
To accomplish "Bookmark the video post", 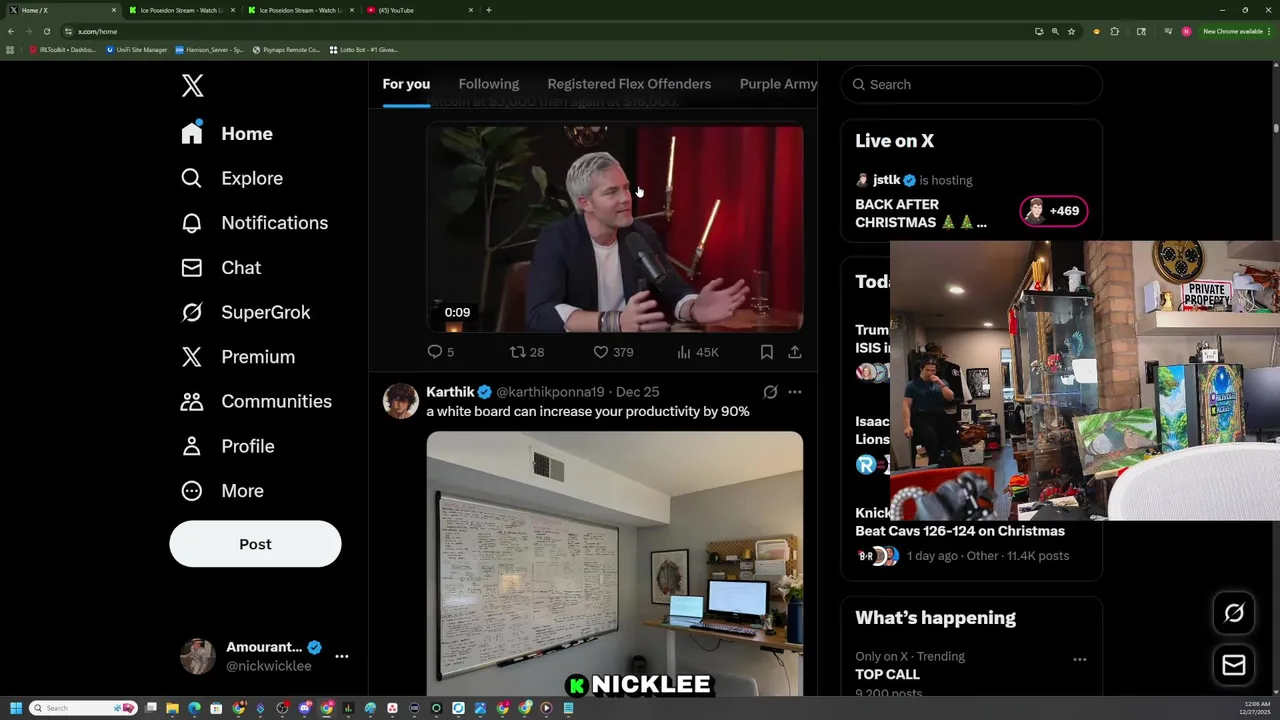I will (766, 352).
